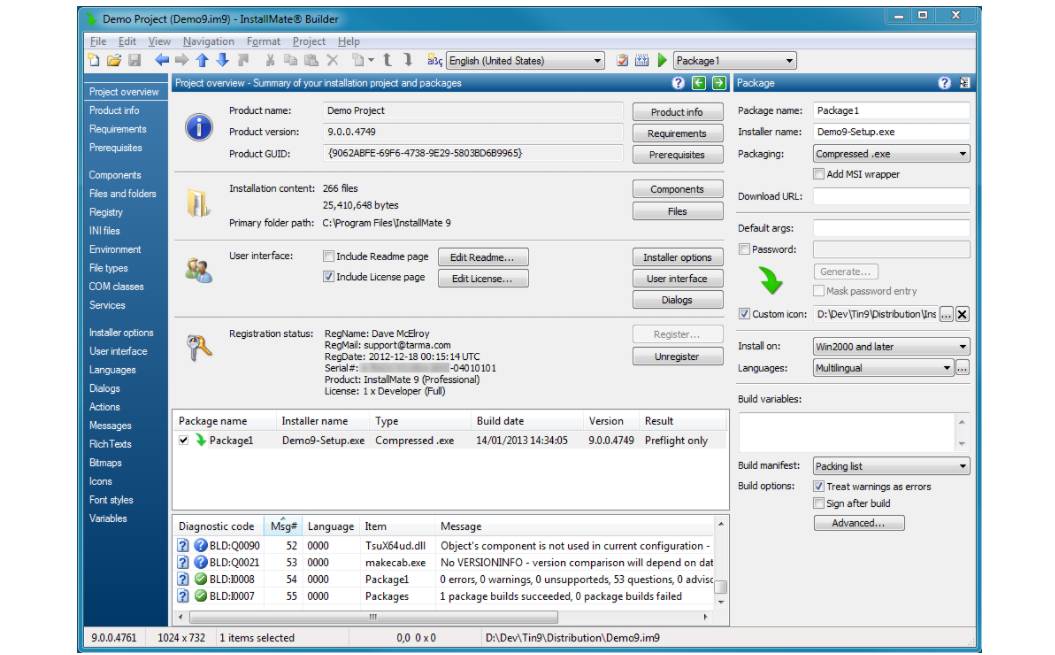Image resolution: width=1055 pixels, height=655 pixels.
Task: Click the Open project folder icon
Action: point(114,61)
